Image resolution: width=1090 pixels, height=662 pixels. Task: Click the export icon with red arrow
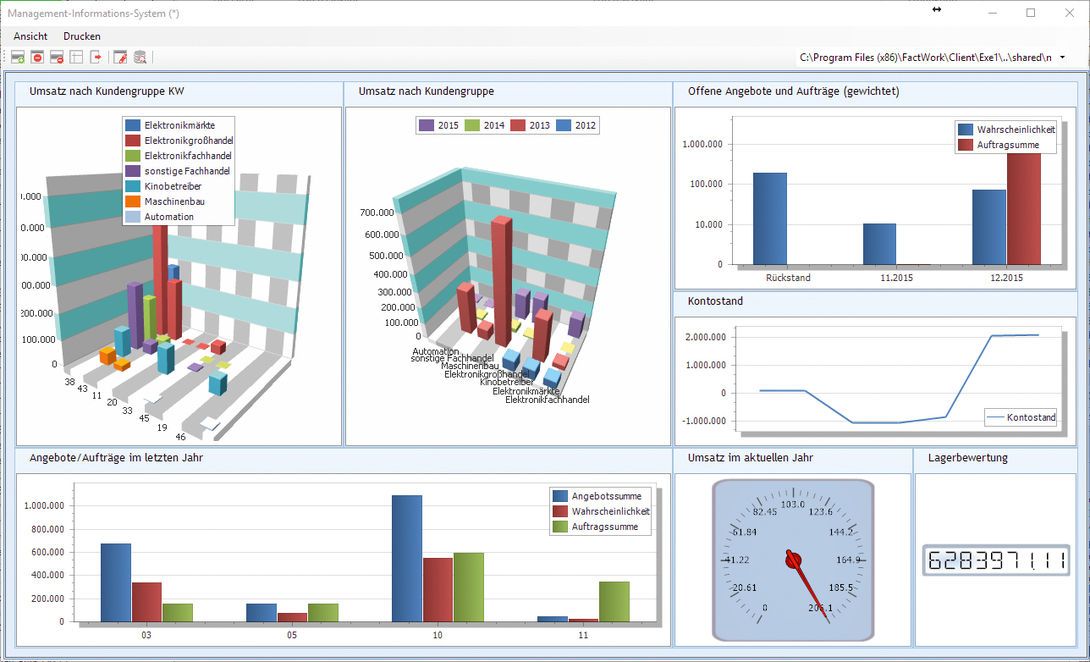(x=97, y=57)
